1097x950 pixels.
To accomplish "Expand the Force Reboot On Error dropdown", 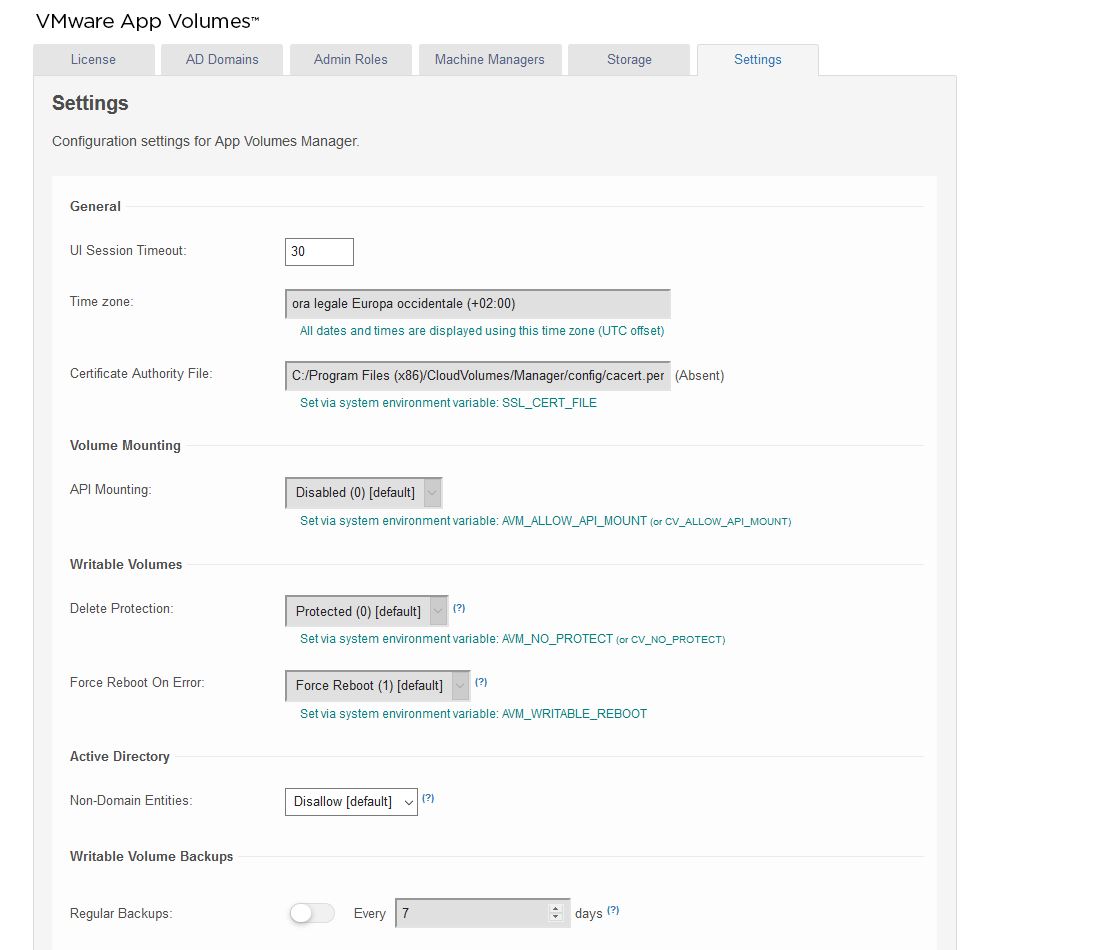I will tap(378, 686).
